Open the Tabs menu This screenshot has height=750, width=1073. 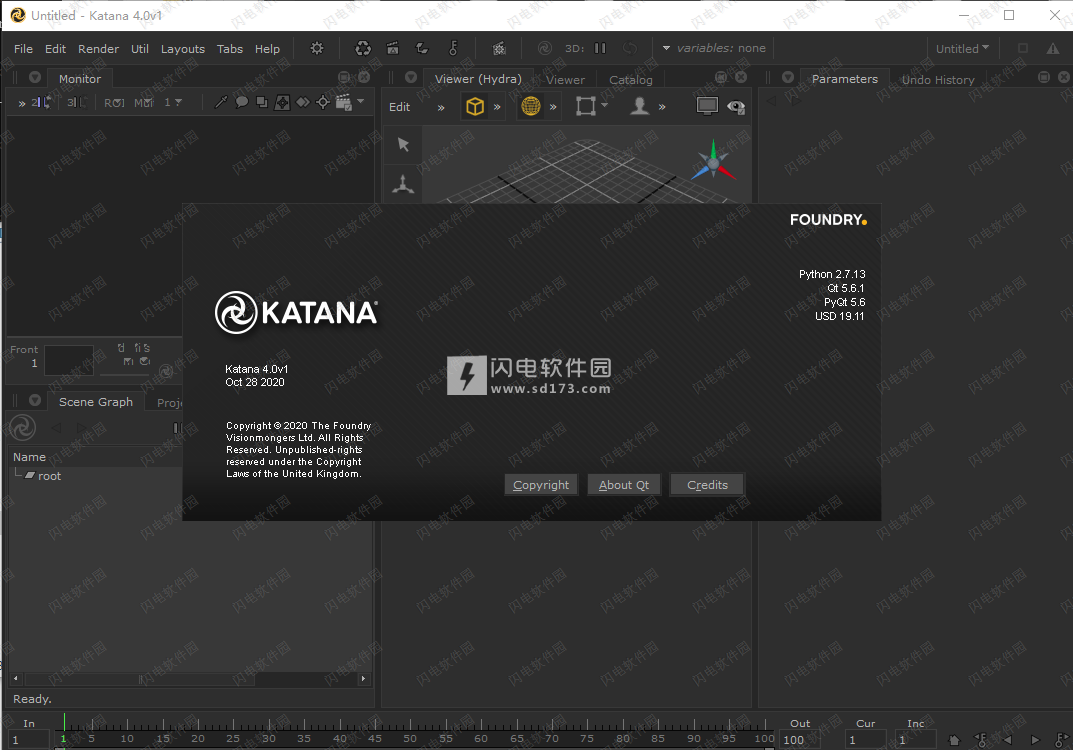230,49
